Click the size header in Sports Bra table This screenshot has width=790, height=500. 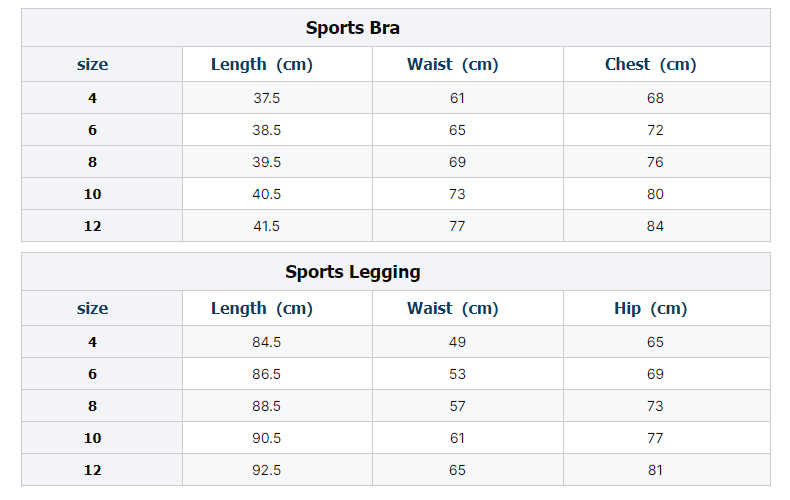[92, 65]
